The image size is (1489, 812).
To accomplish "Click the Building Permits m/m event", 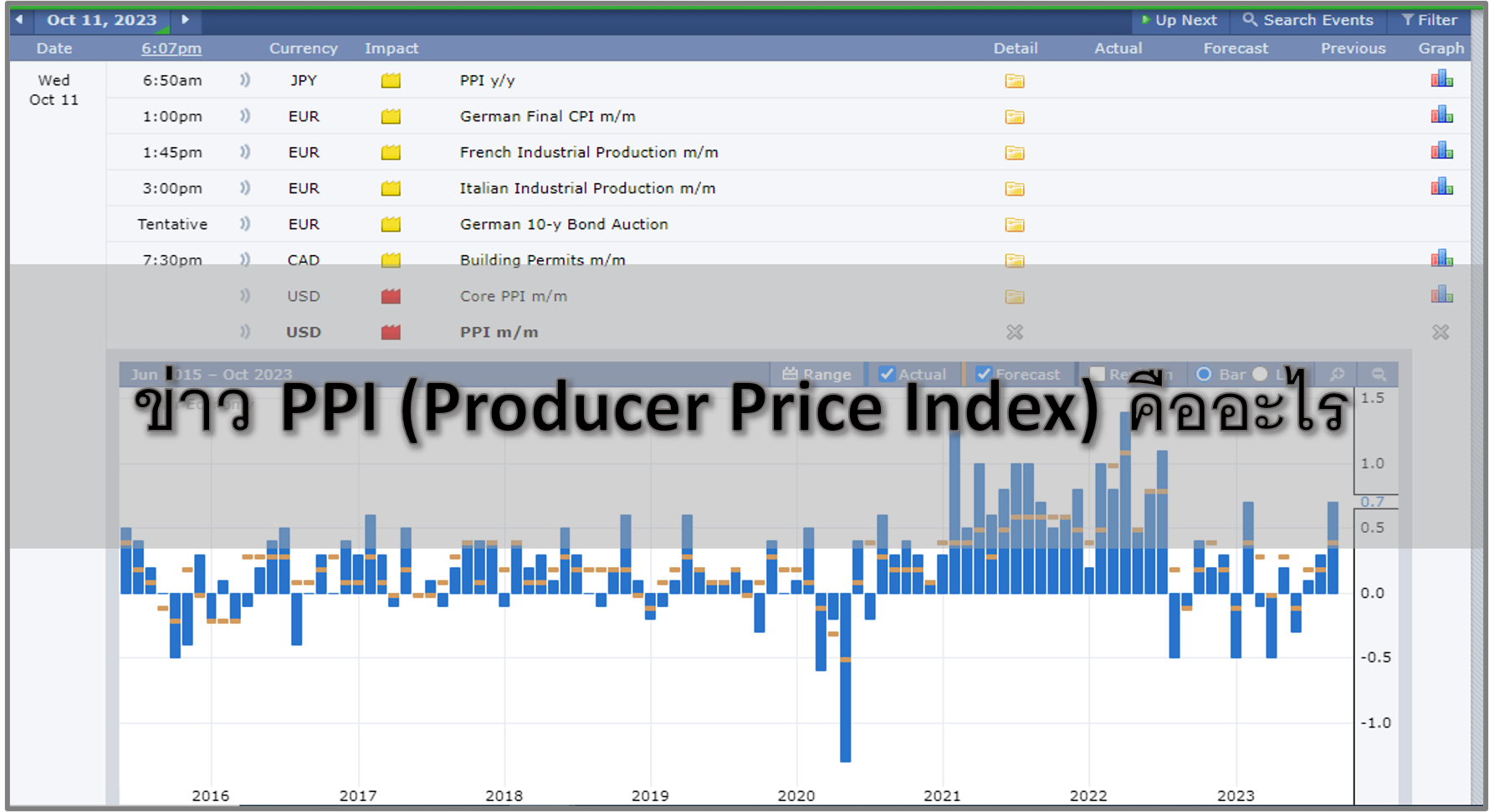I will coord(542,260).
